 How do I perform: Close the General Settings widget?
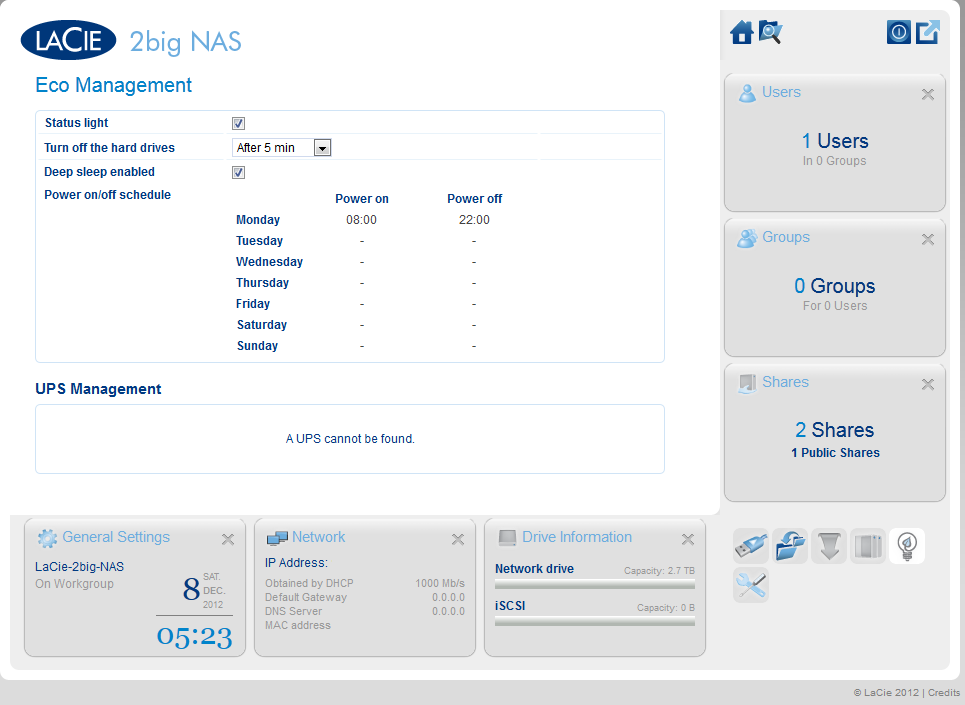[x=228, y=540]
